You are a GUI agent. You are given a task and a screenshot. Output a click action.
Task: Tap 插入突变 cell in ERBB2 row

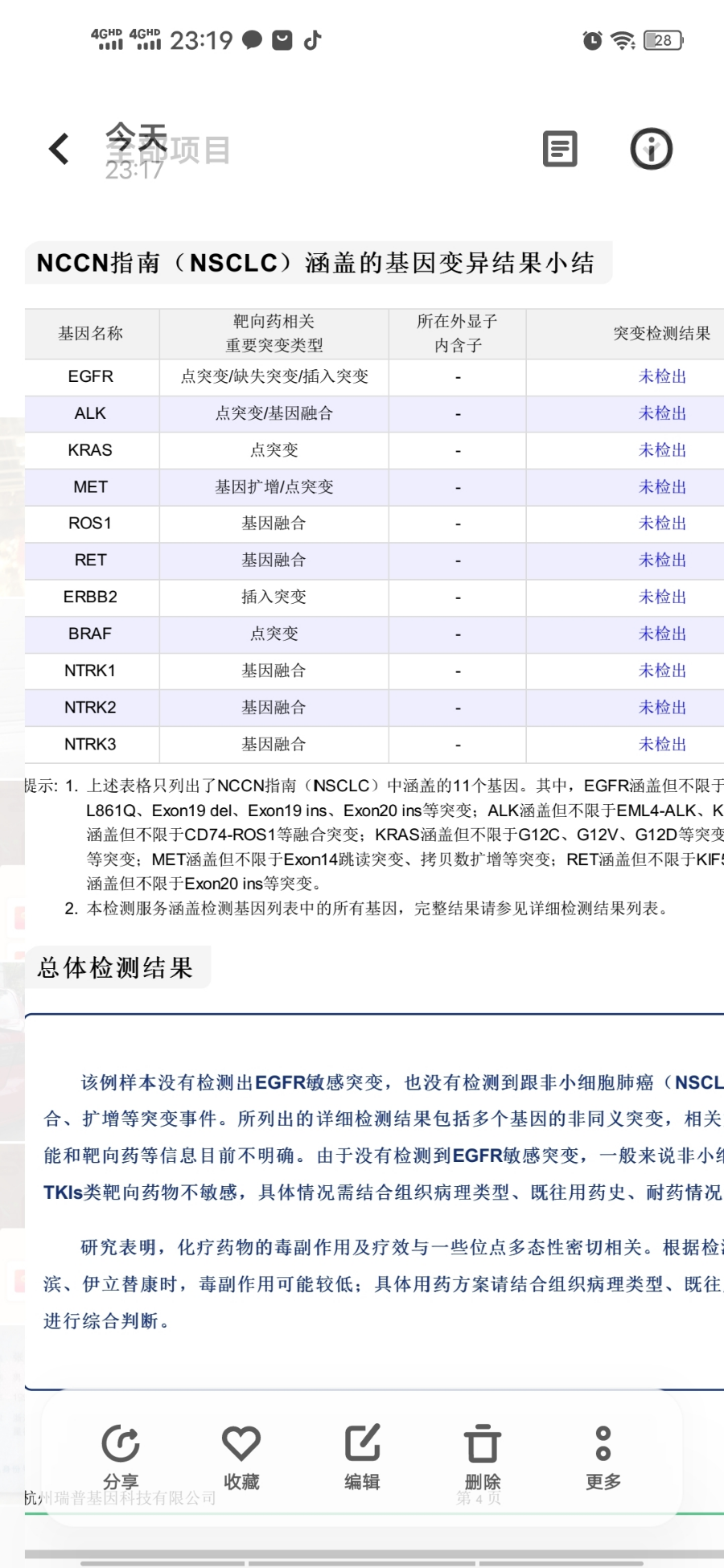click(x=274, y=597)
